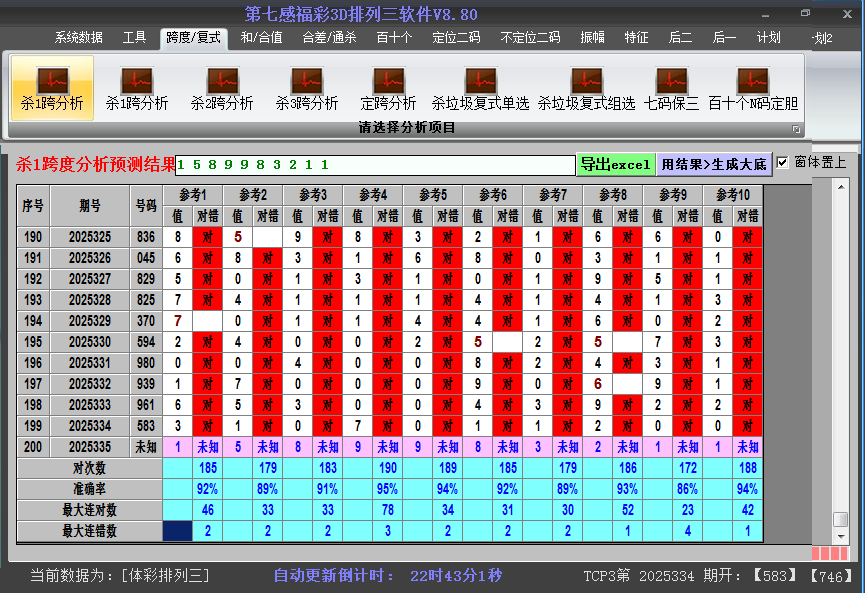
Task: Expand the 请选择分析项目 panel launcher
Action: pyautogui.click(x=797, y=129)
